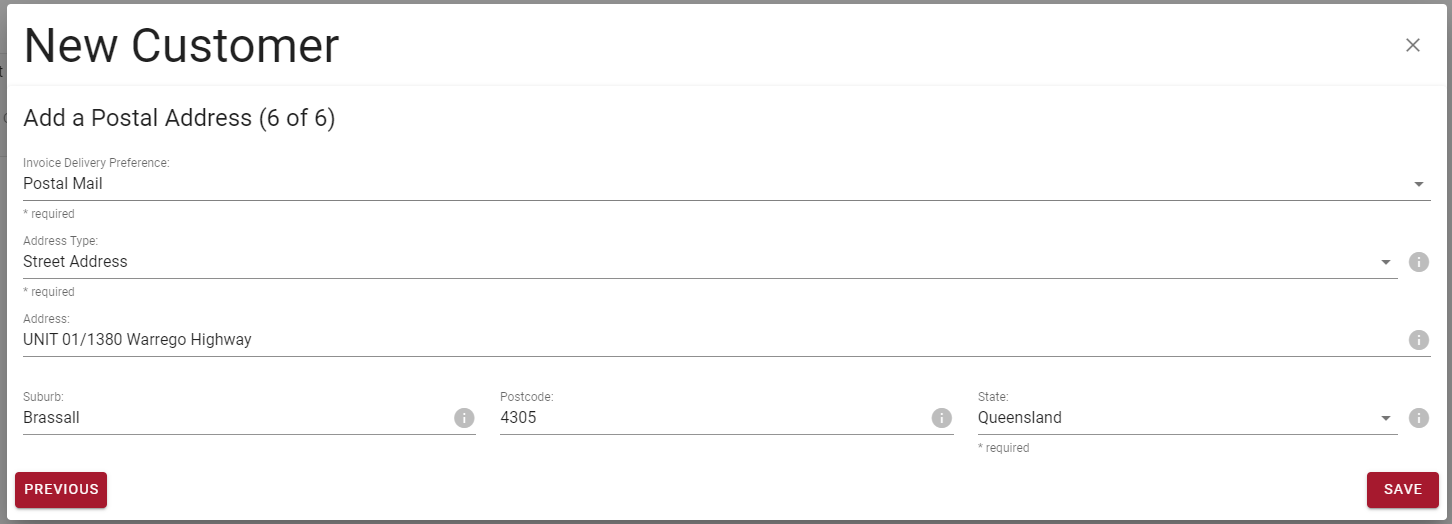Change the Queensland state selection

click(1020, 418)
